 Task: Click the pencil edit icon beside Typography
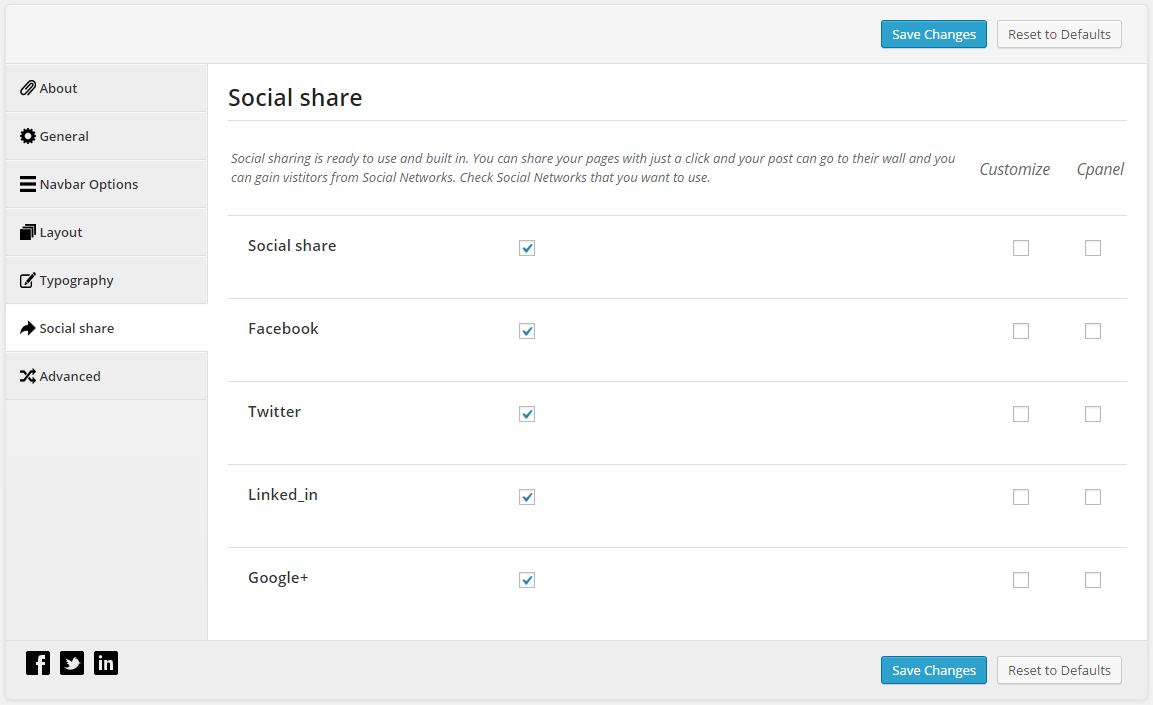(x=28, y=280)
